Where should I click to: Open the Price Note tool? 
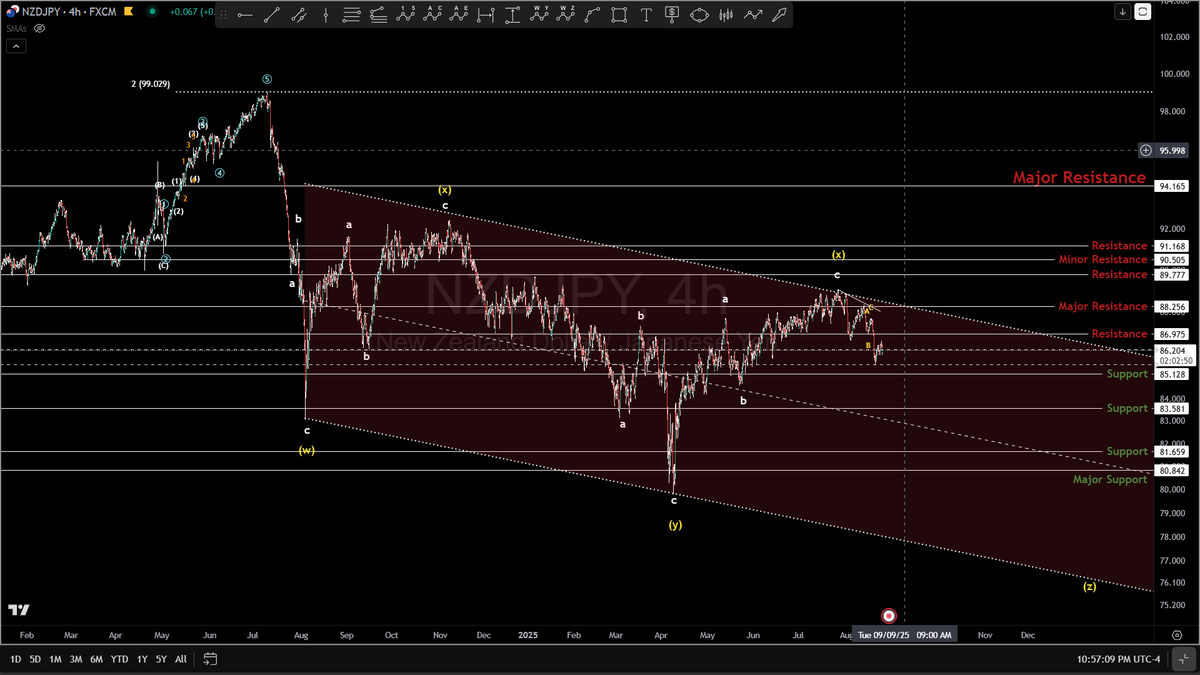tap(672, 15)
